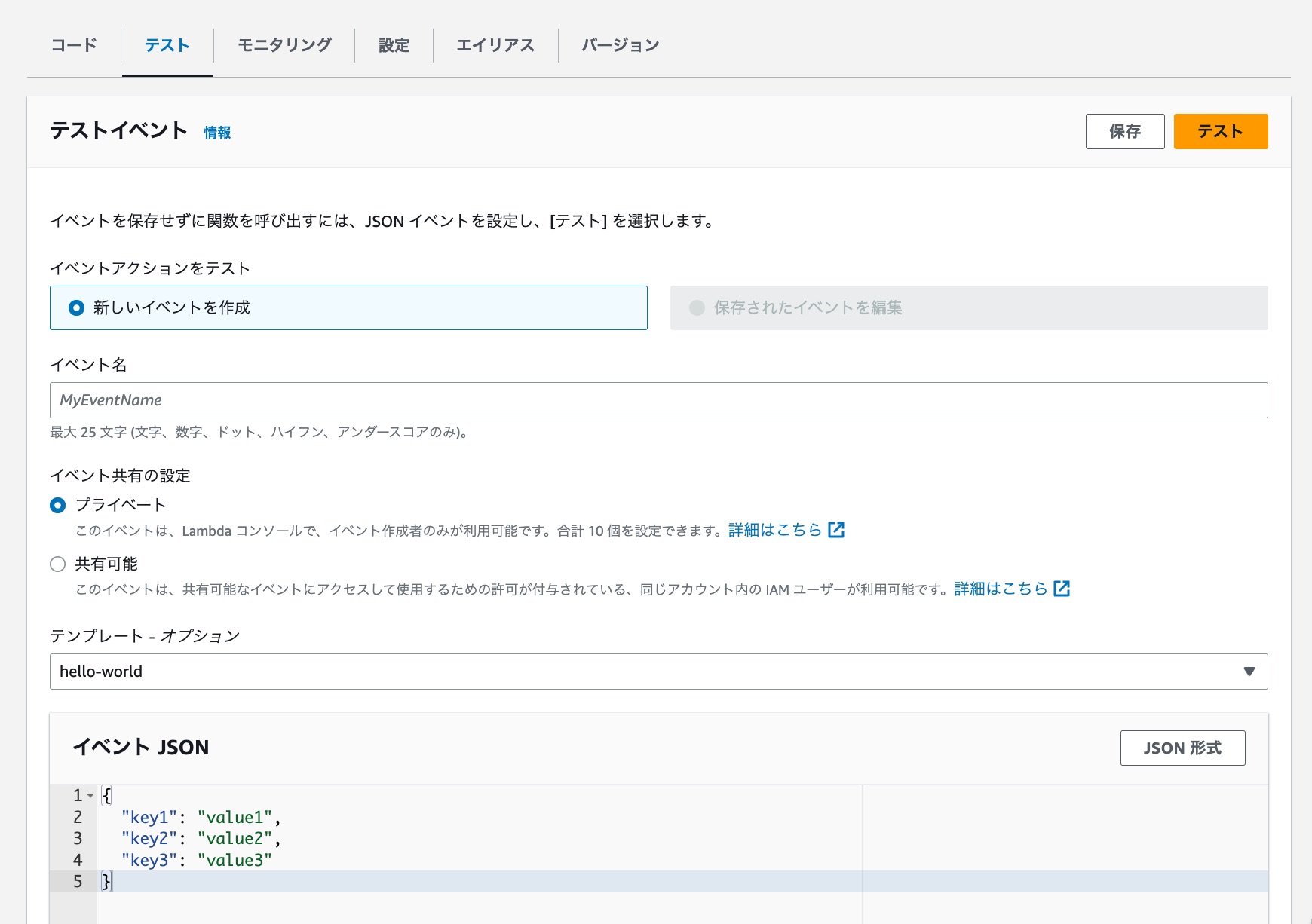The image size is (1312, 924).
Task: Switch to the コード tab
Action: click(x=73, y=45)
